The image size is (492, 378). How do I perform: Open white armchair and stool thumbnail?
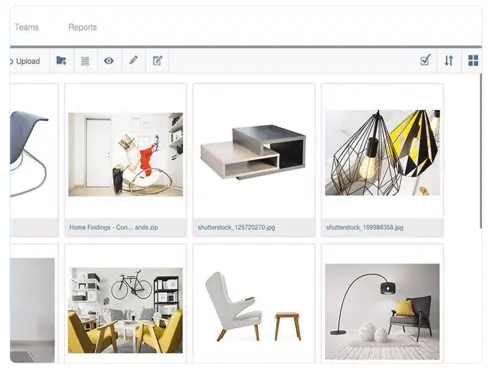point(253,307)
